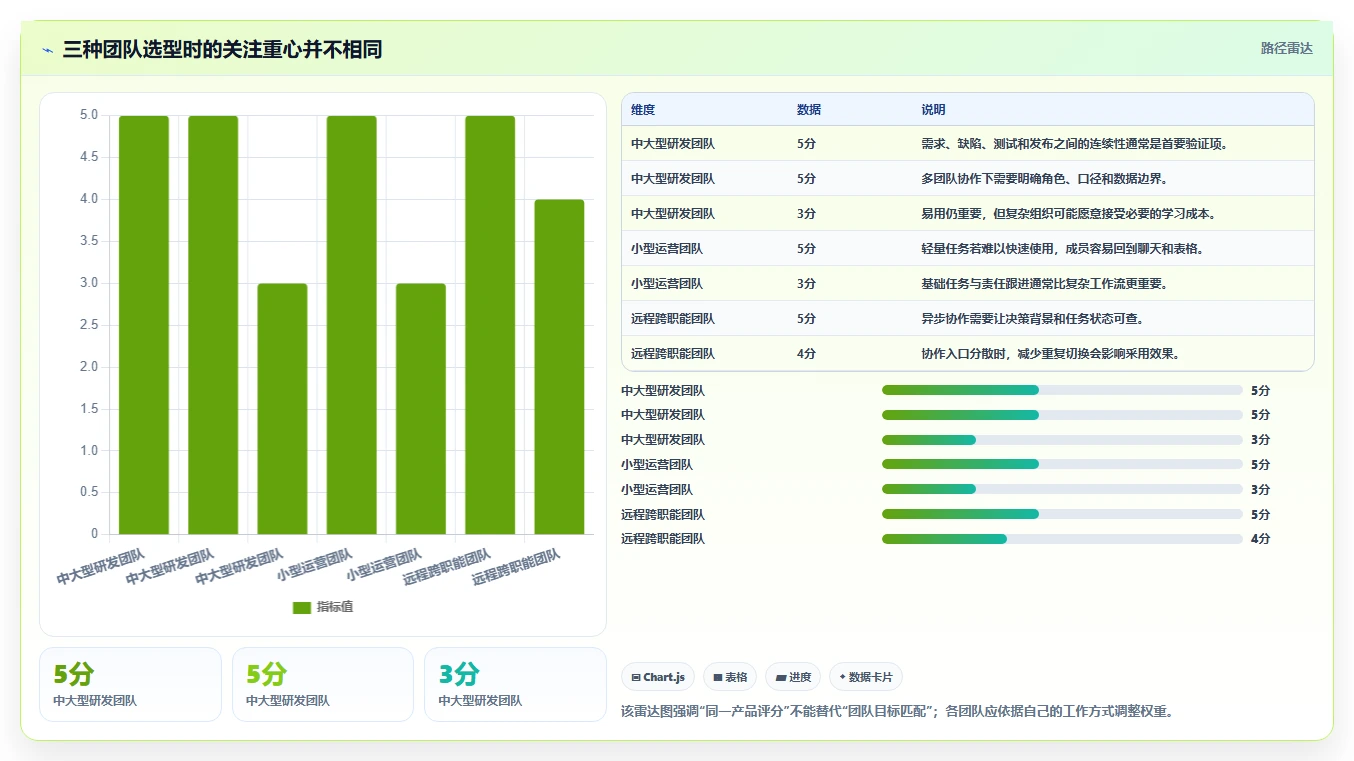Click the 数据 column header
The height and width of the screenshot is (761, 1354).
click(x=809, y=110)
